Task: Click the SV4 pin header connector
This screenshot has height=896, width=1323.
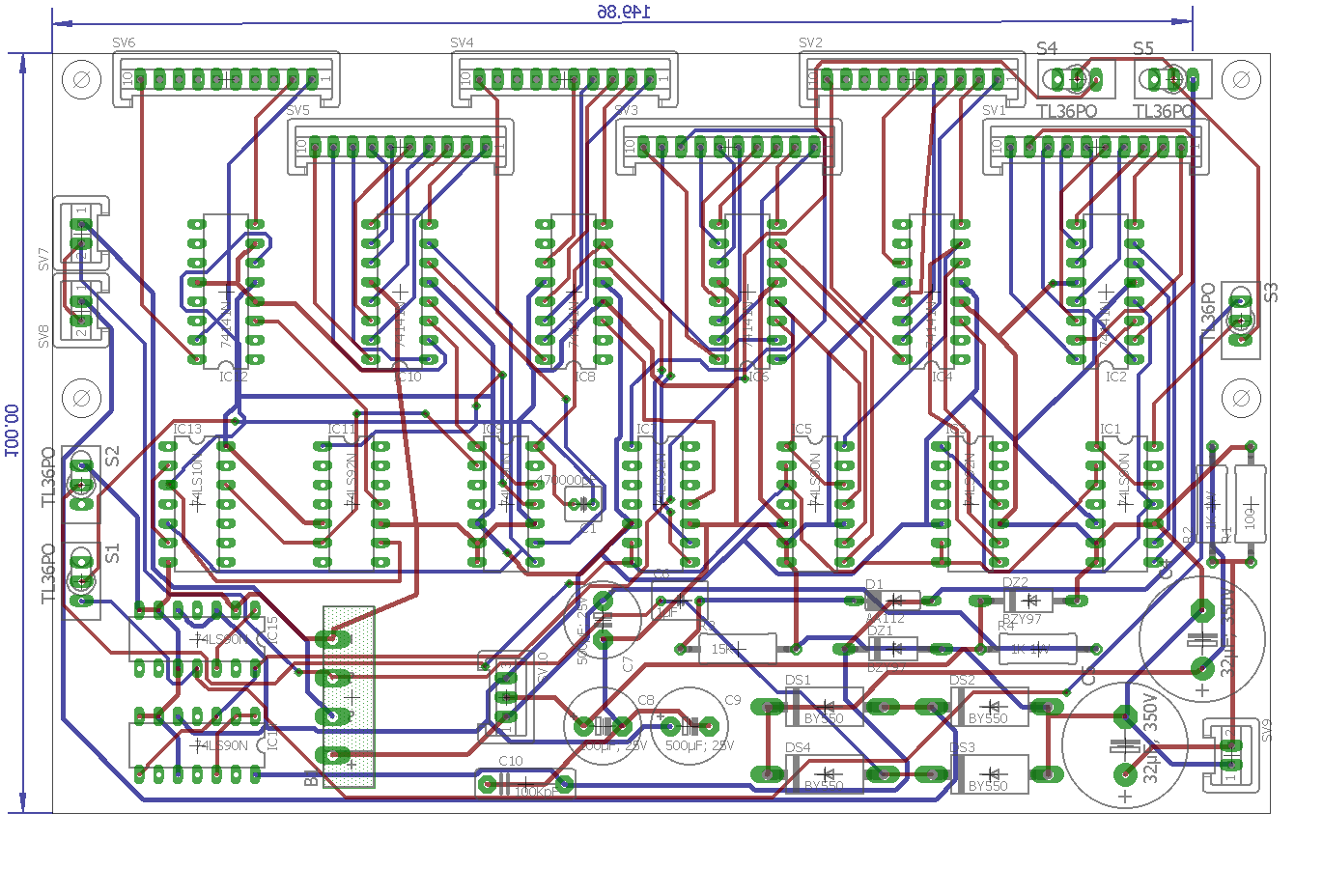Action: point(564,79)
